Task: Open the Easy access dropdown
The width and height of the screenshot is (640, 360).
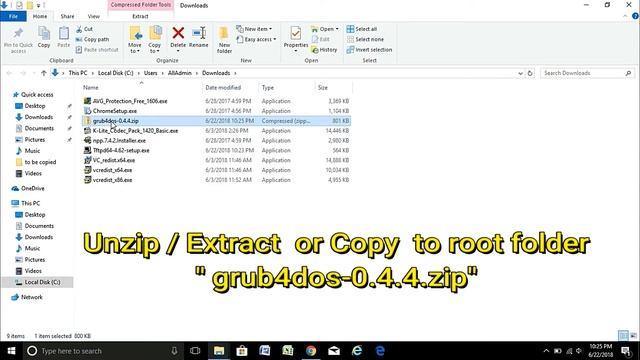Action: [x=256, y=40]
